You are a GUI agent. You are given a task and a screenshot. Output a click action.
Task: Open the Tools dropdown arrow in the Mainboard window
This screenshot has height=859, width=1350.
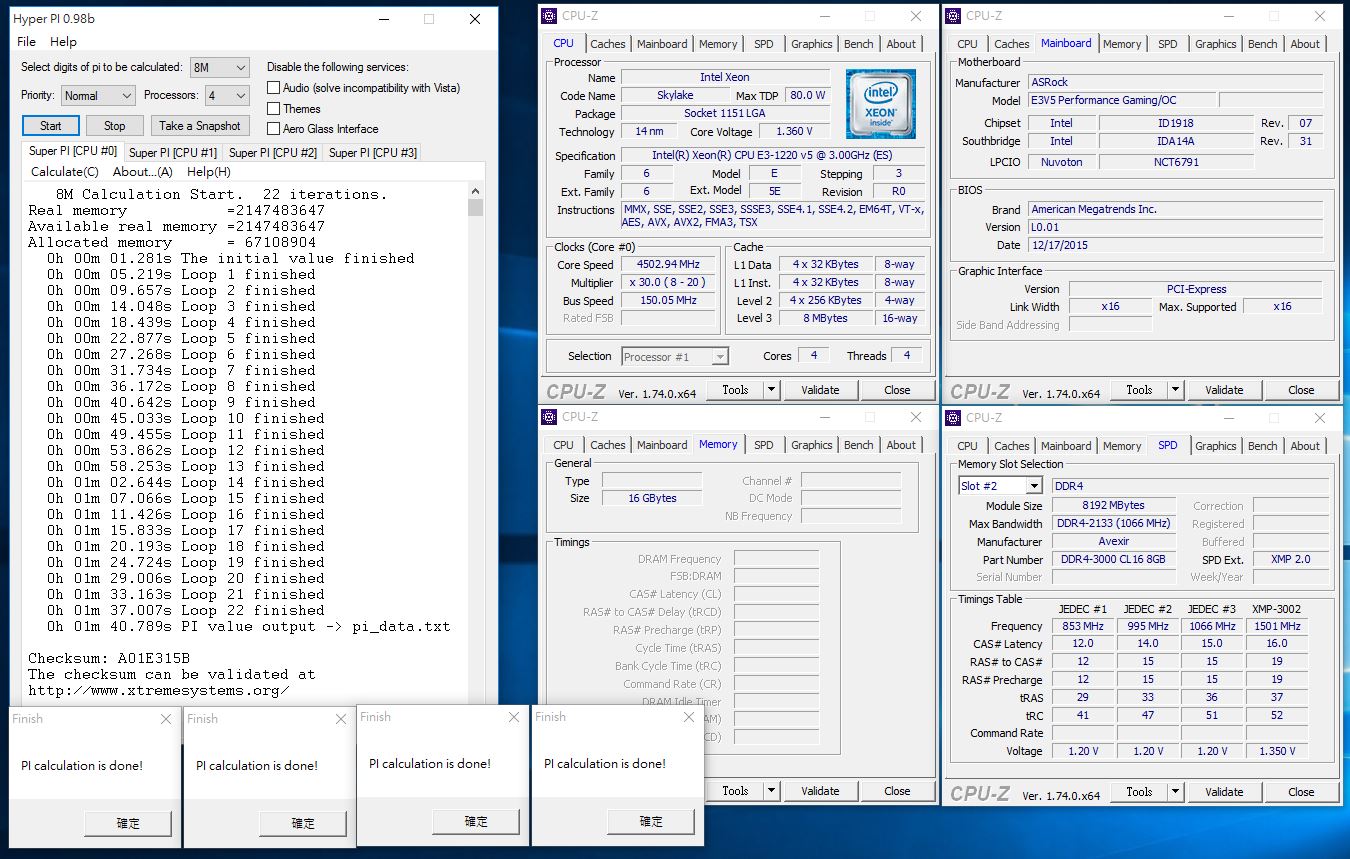pyautogui.click(x=1175, y=390)
